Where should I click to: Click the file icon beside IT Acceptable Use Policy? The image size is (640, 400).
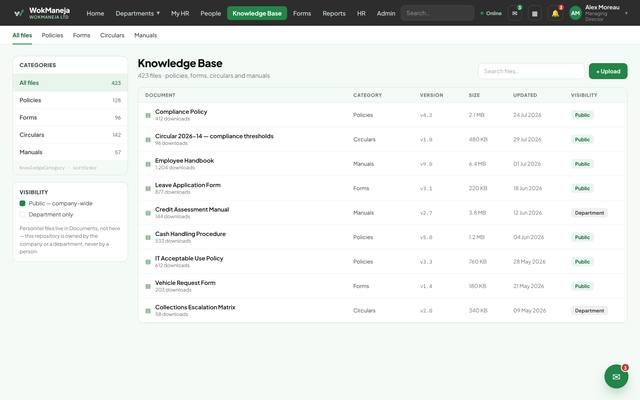click(x=148, y=262)
